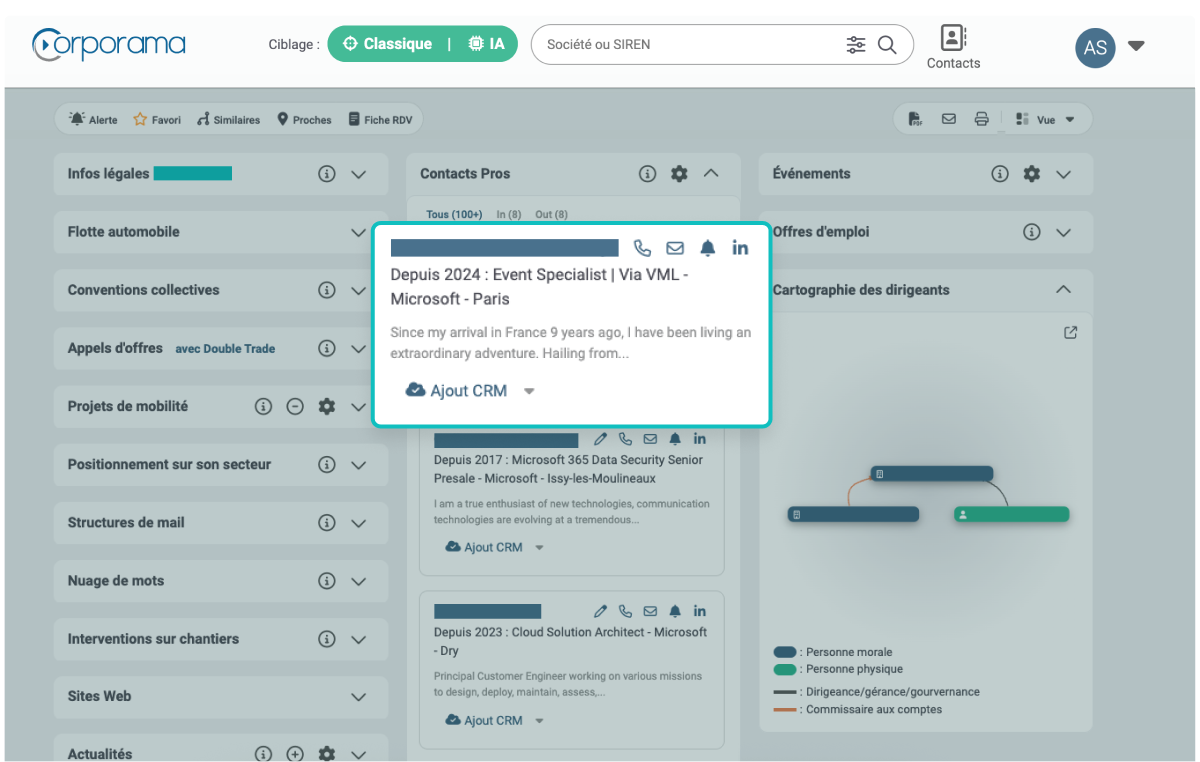1200x762 pixels.
Task: Edit the Microsoft 365 Data Security contact
Action: [x=601, y=439]
